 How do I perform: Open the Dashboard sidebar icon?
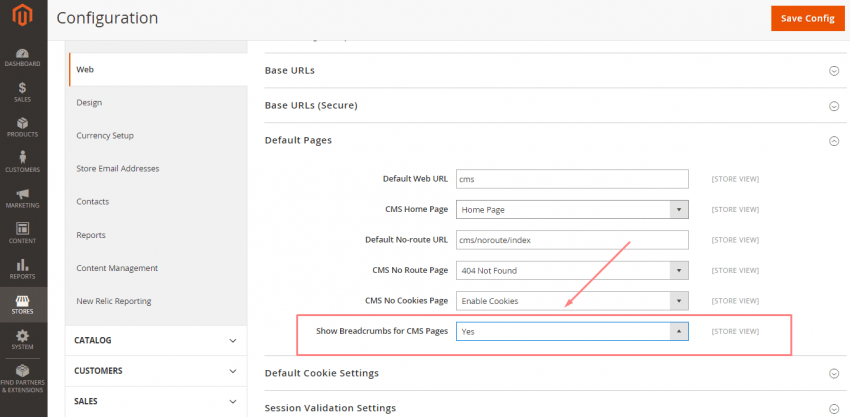point(23,58)
